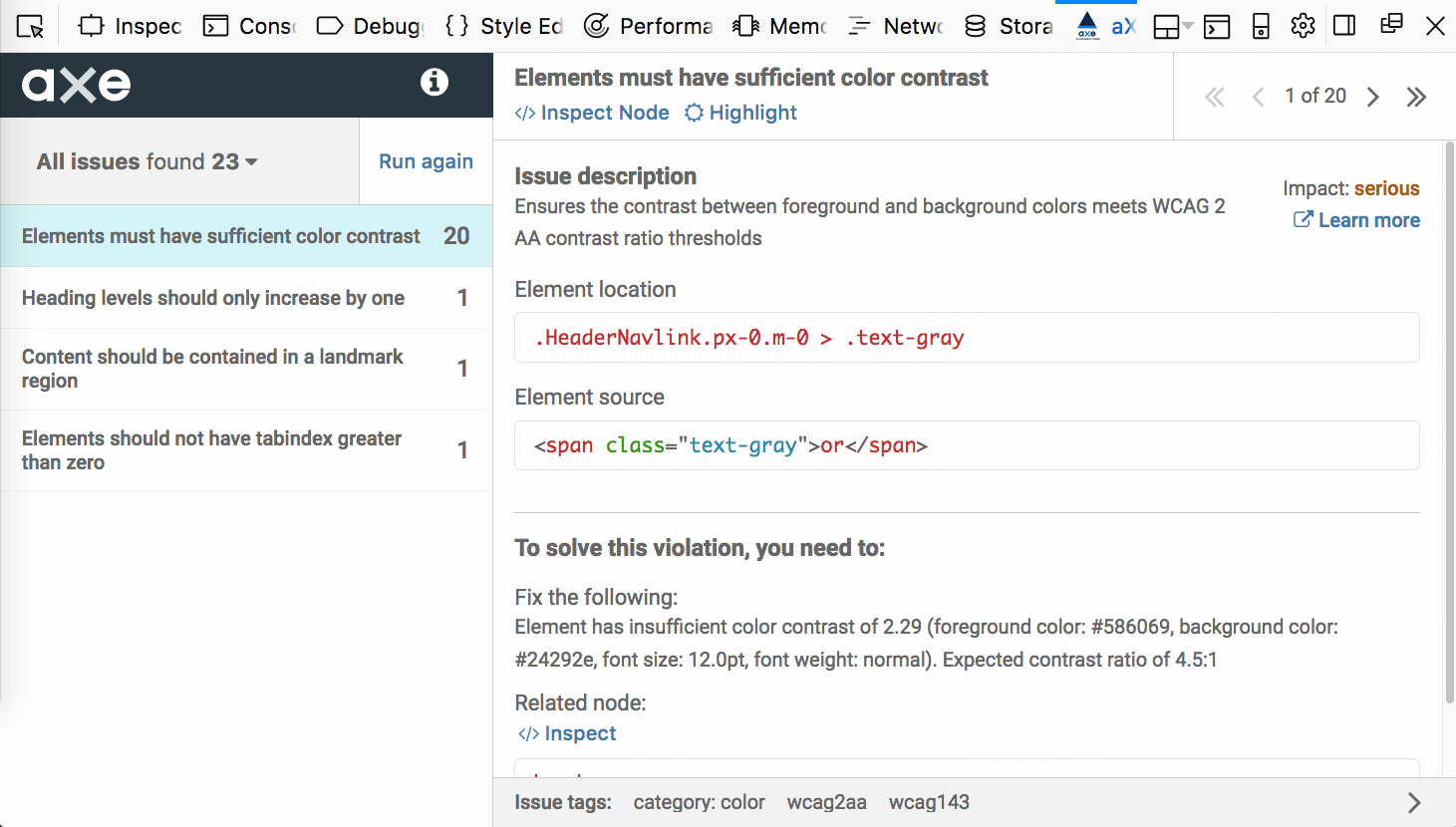This screenshot has height=827, width=1456.
Task: Click the Related node Inspect link
Action: (567, 733)
